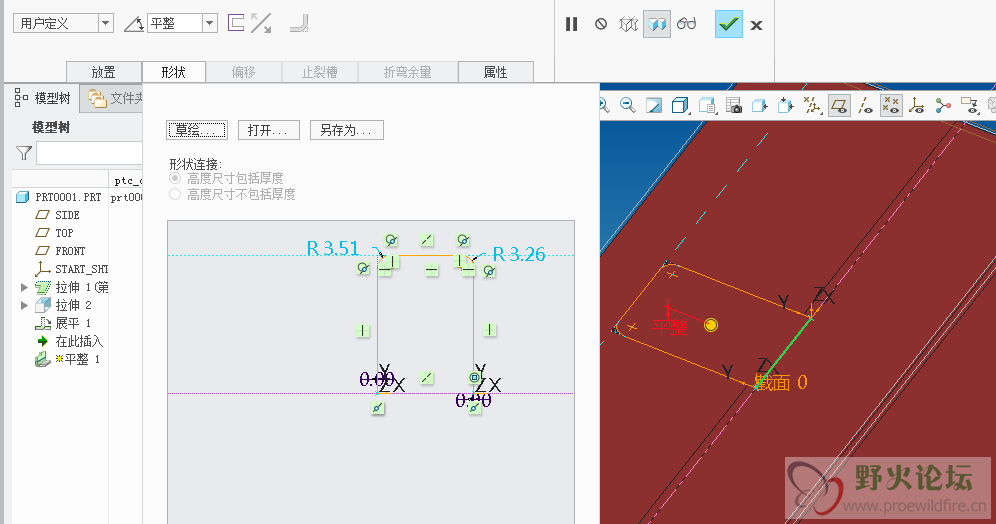Click the purple offset wall icon

[x=236, y=24]
